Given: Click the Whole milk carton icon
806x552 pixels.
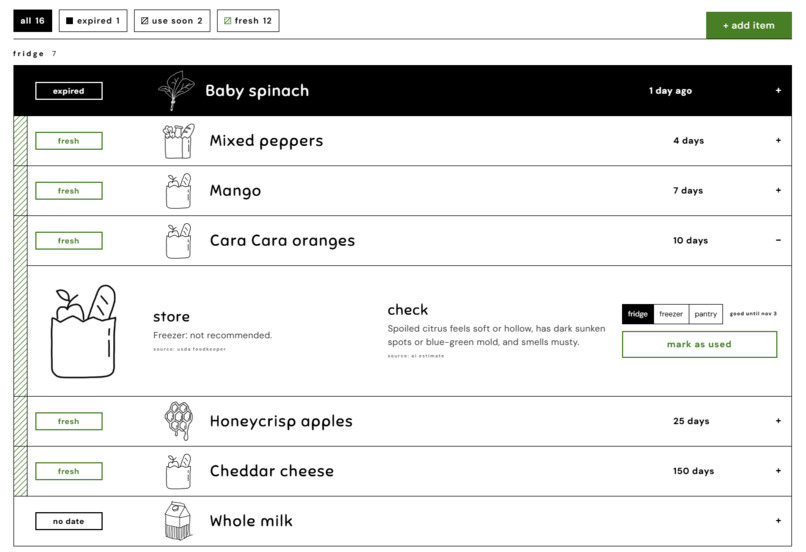Looking at the screenshot, I should (x=177, y=521).
